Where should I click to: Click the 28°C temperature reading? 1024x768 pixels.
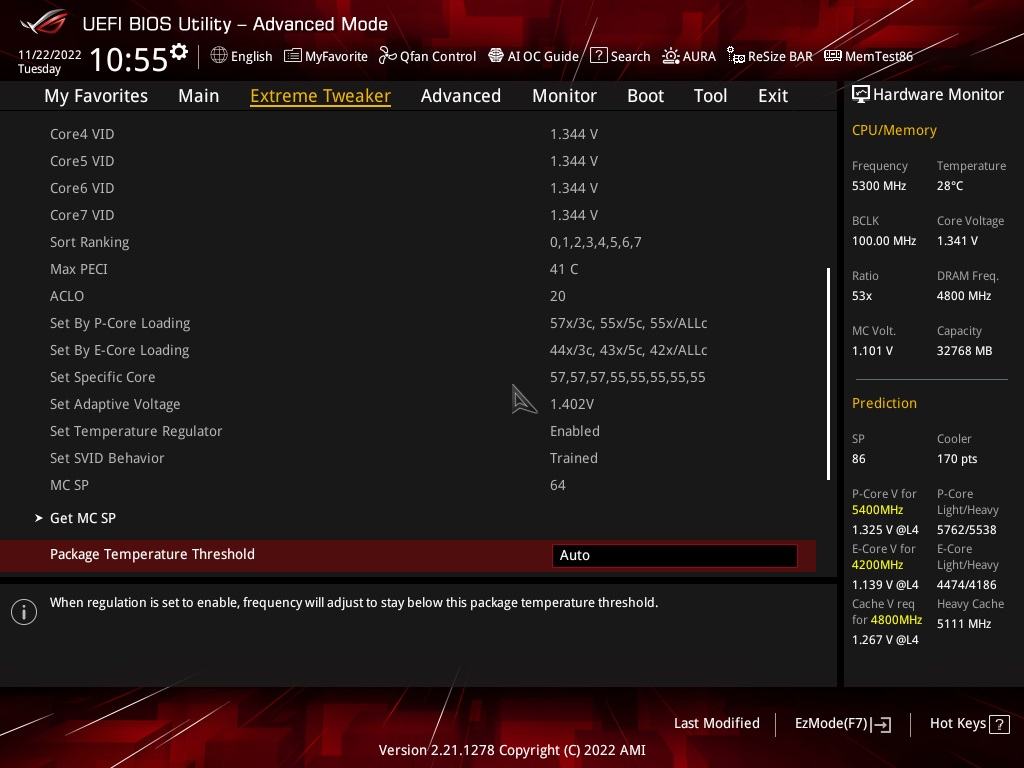pos(950,186)
